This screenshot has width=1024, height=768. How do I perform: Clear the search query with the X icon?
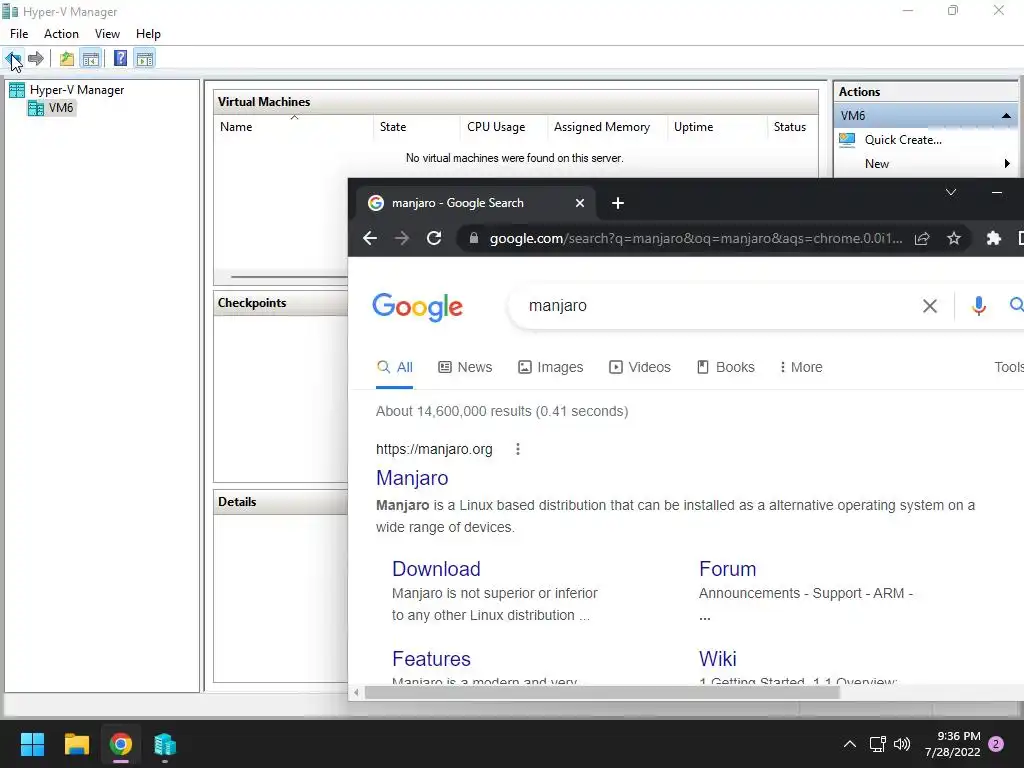[x=930, y=306]
